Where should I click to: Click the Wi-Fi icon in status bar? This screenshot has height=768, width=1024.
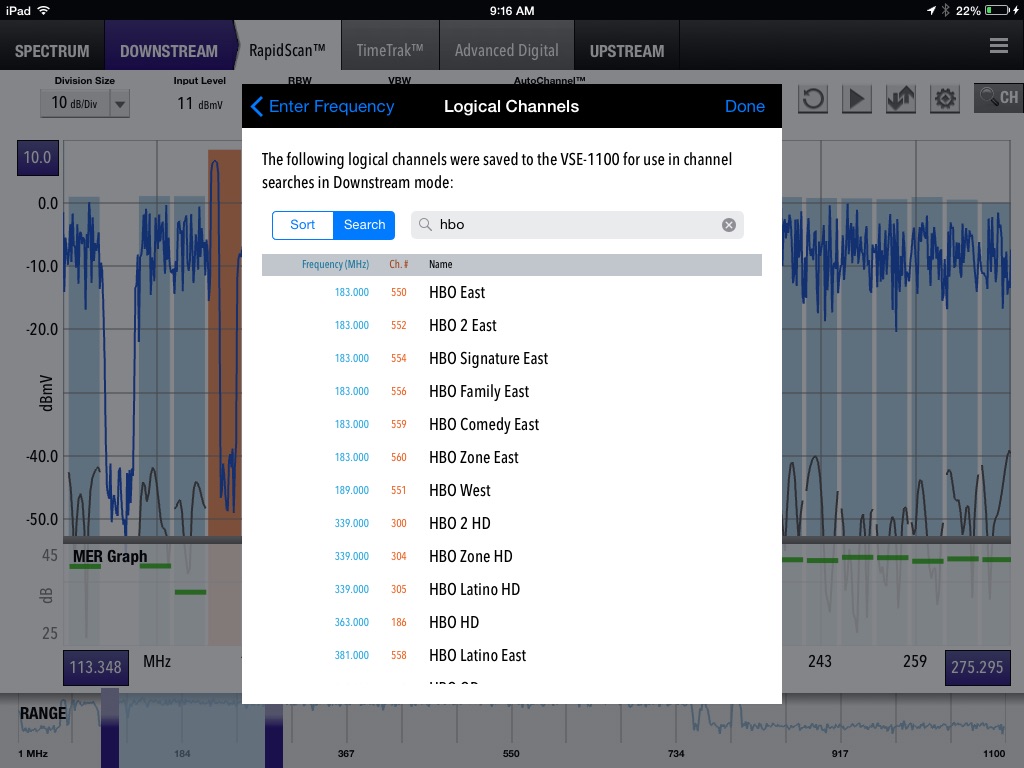click(44, 10)
